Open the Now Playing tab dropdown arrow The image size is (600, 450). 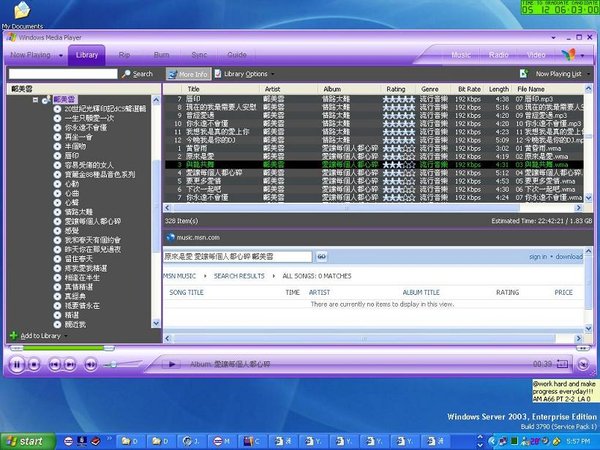click(x=60, y=55)
